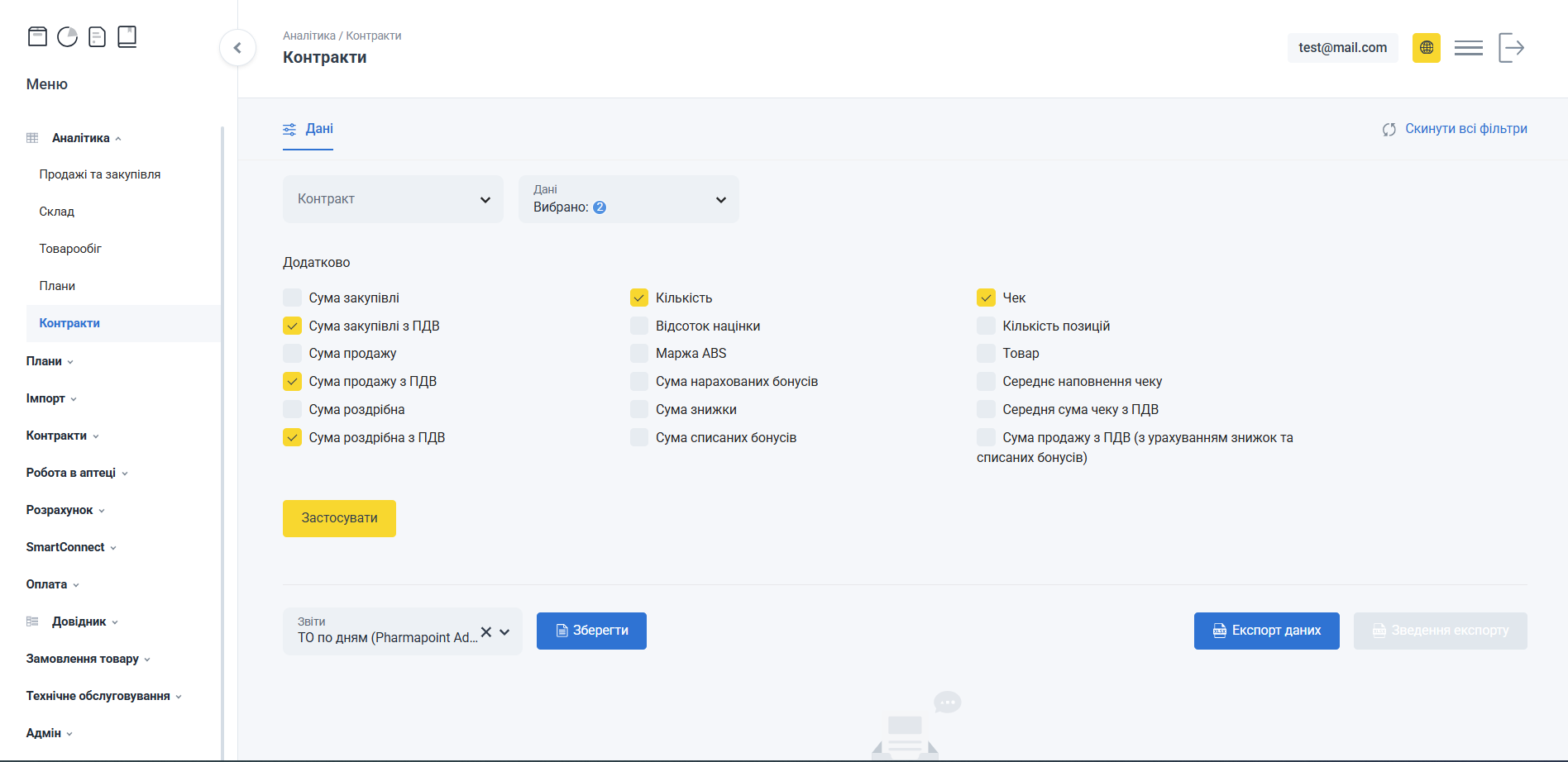Open Продажі та закупівля menu item
The width and height of the screenshot is (1568, 762).
(100, 174)
